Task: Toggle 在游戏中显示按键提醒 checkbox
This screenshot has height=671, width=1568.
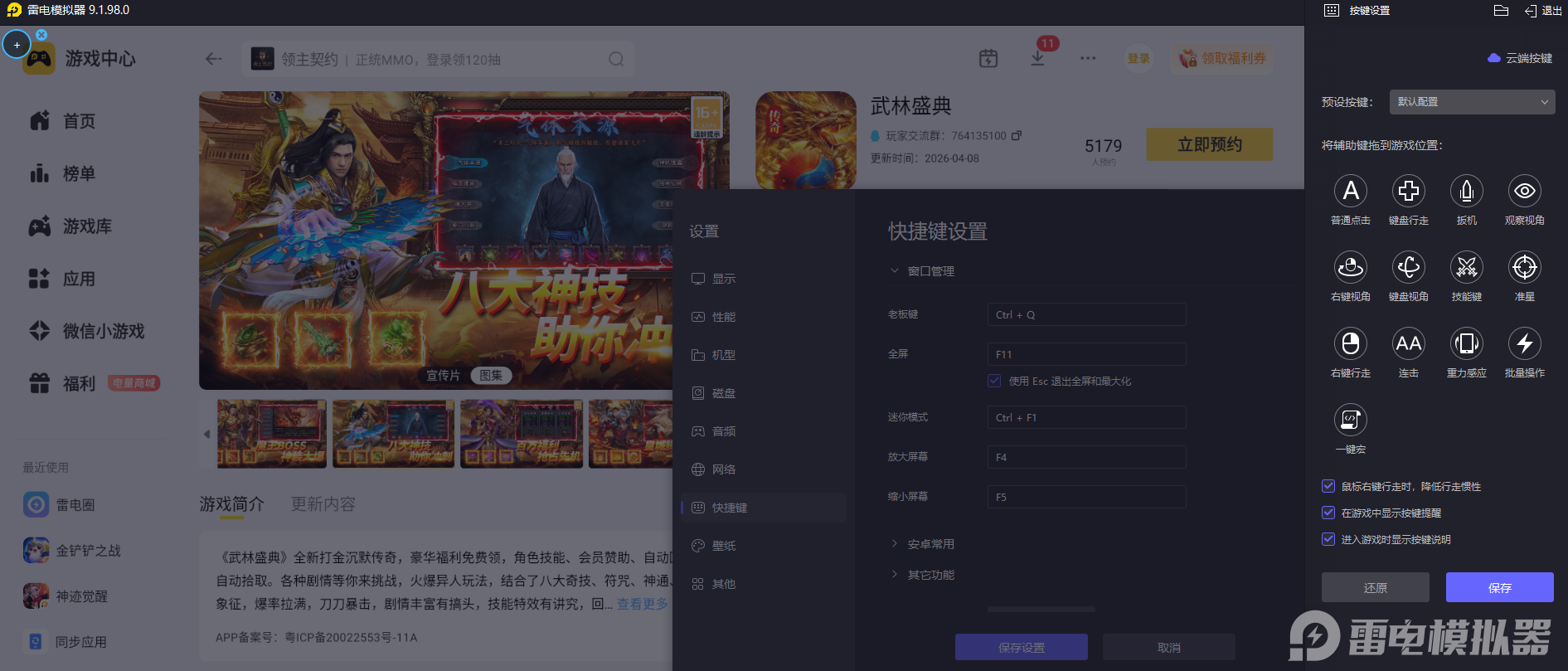Action: click(1328, 513)
